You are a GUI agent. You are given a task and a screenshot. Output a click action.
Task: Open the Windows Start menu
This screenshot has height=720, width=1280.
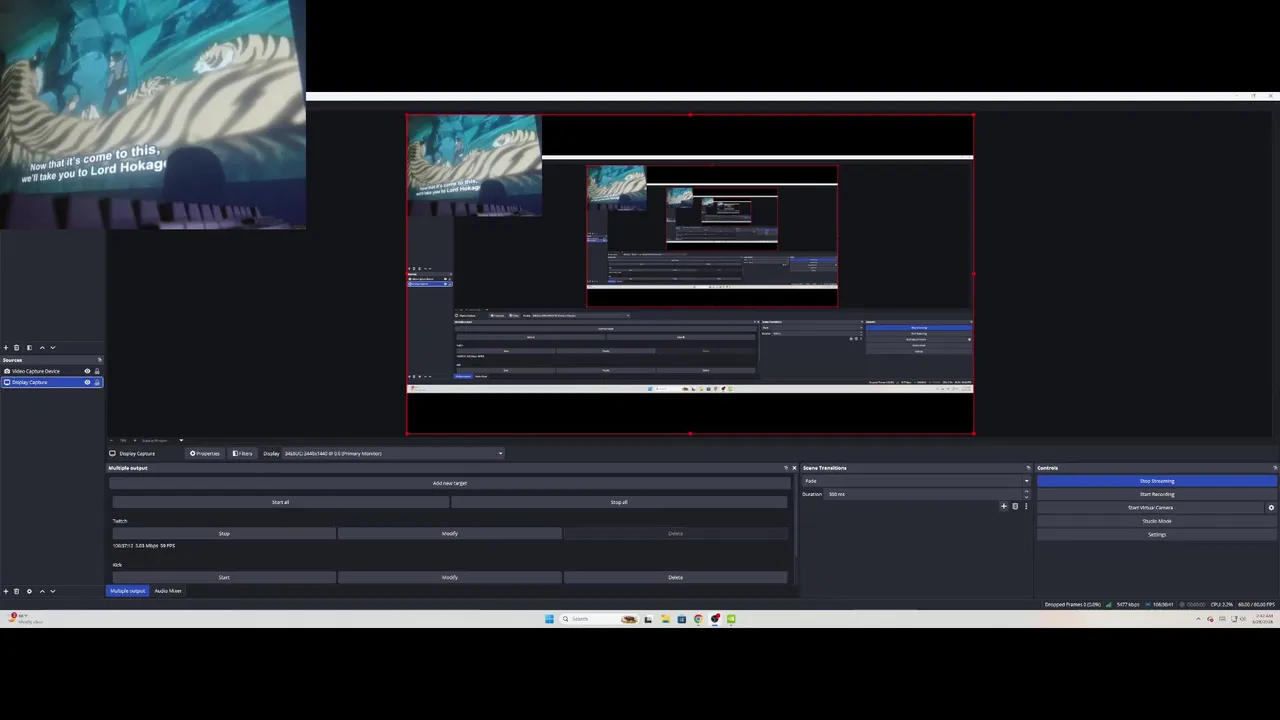tap(549, 619)
